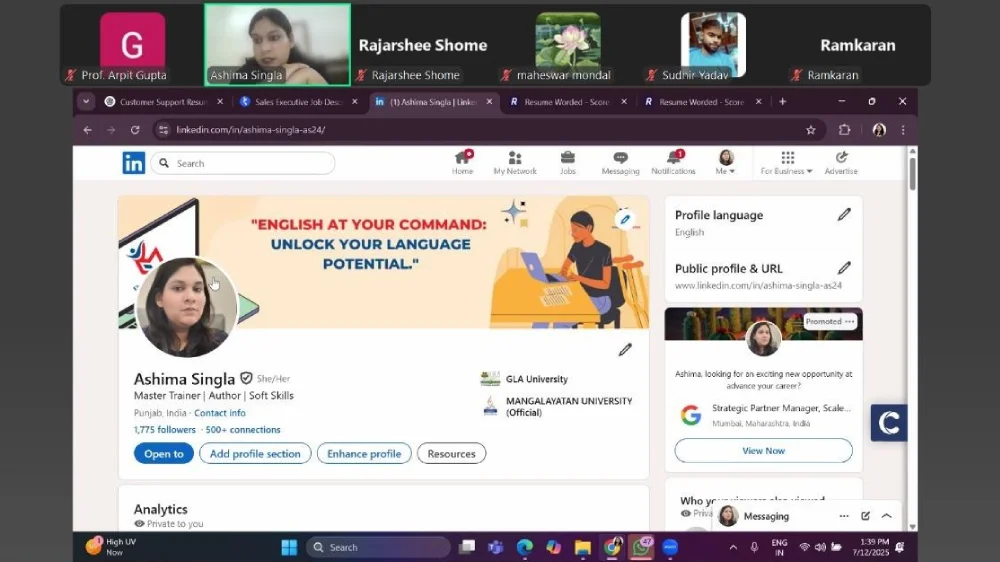Click the Enhance profile button
The image size is (1000, 562).
point(364,454)
